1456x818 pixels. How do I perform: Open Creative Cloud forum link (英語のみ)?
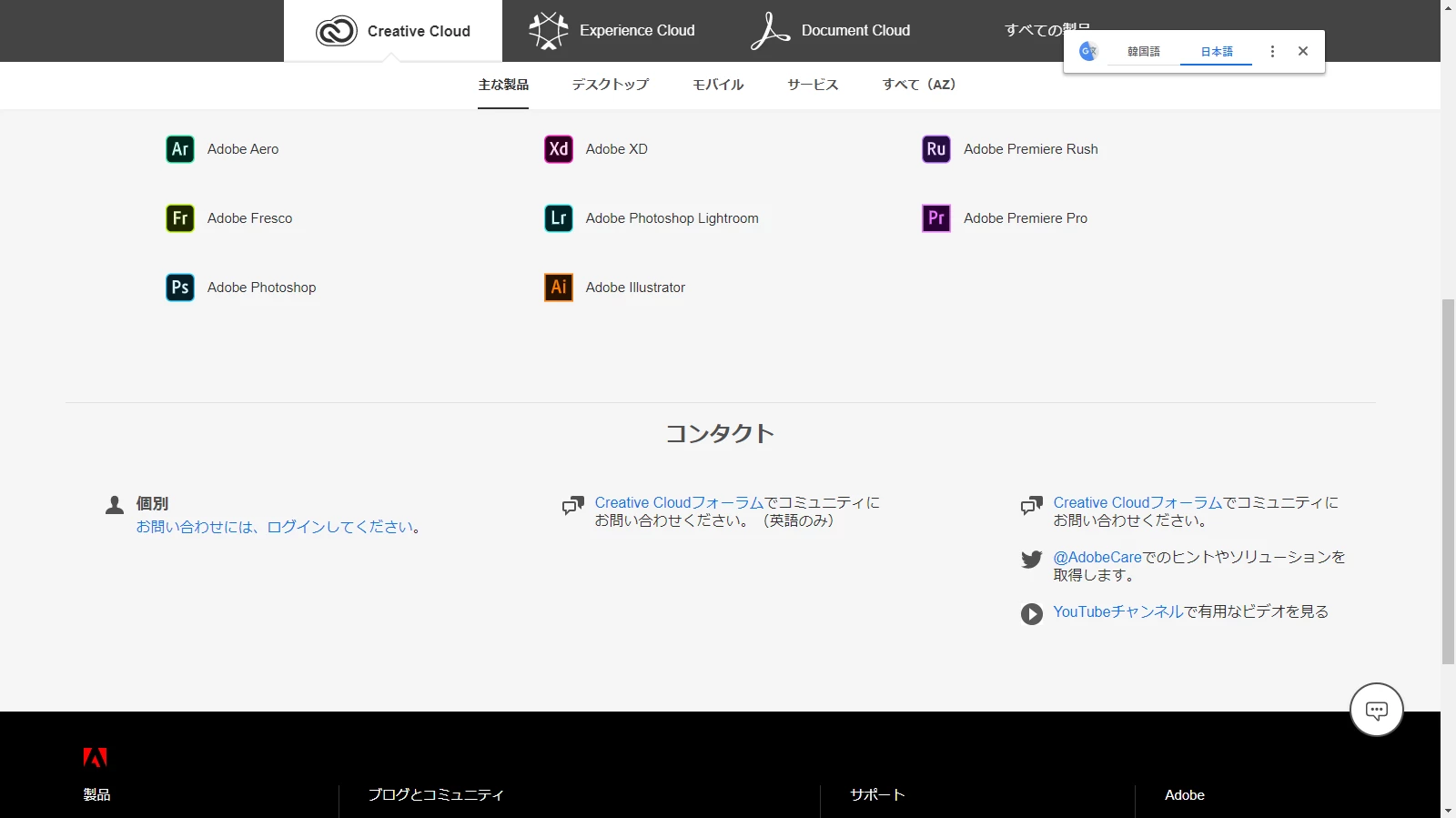tap(679, 502)
